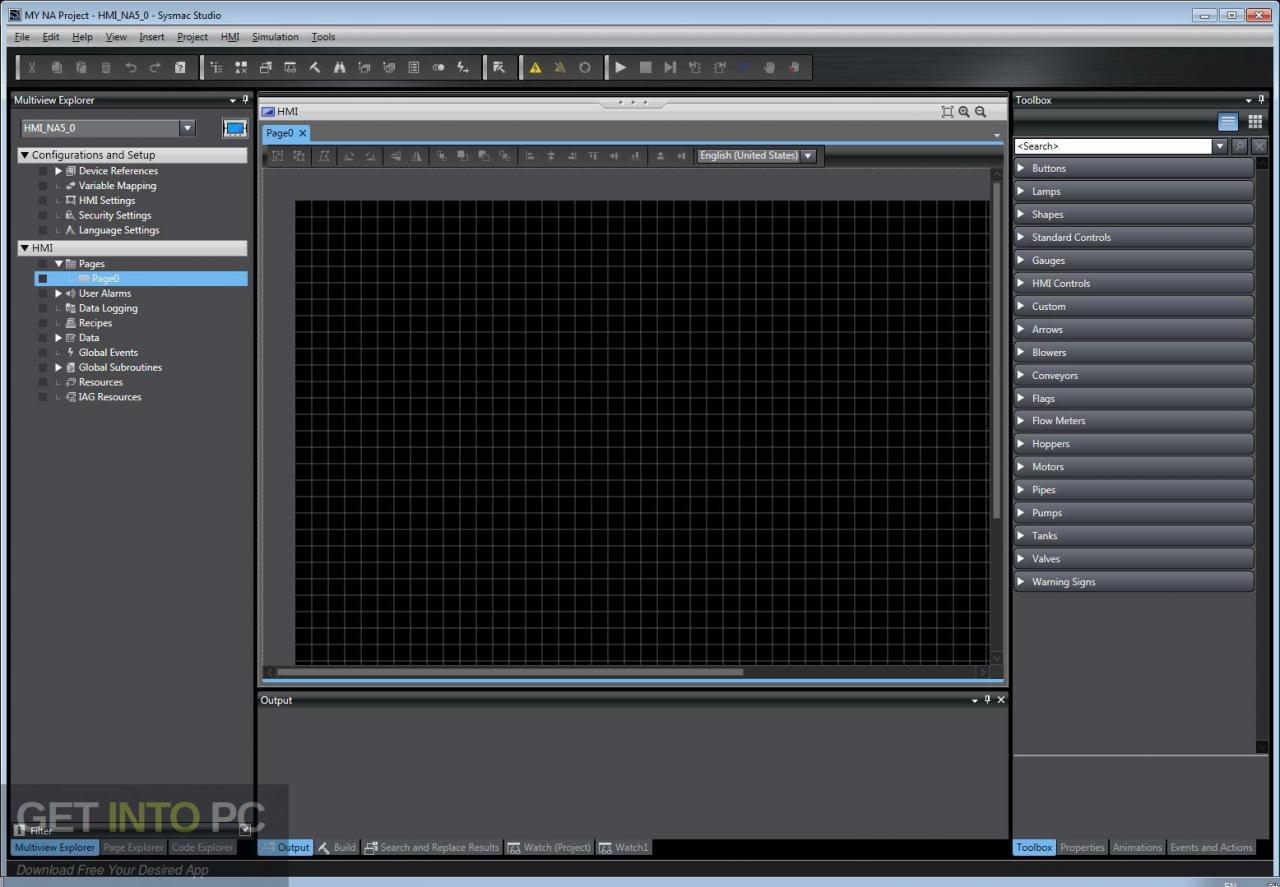Click the blue HMI device picture icon

tap(234, 128)
